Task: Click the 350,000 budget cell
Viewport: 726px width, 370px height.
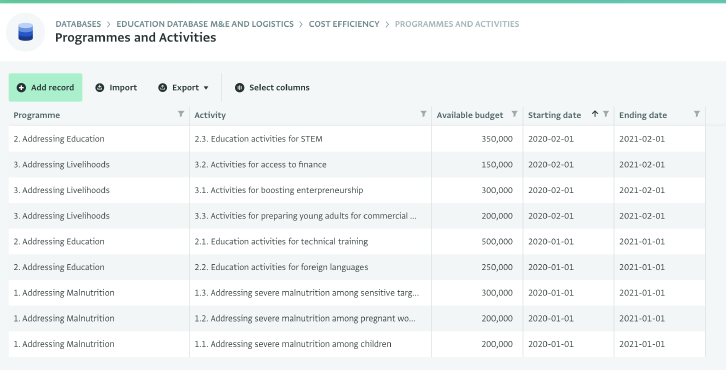Action: coord(477,139)
